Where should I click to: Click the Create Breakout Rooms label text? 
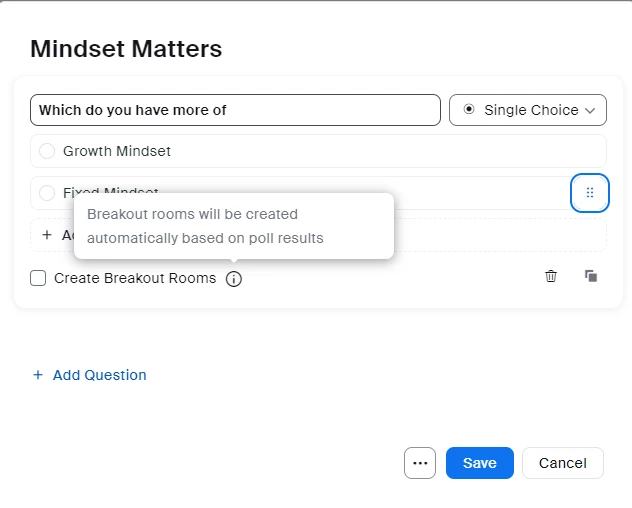coord(135,279)
